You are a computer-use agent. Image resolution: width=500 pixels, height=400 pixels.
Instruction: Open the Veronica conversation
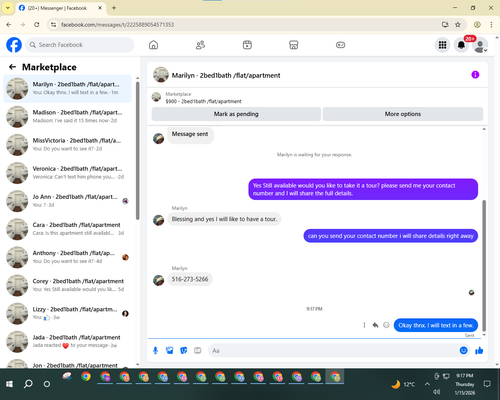pos(67,173)
